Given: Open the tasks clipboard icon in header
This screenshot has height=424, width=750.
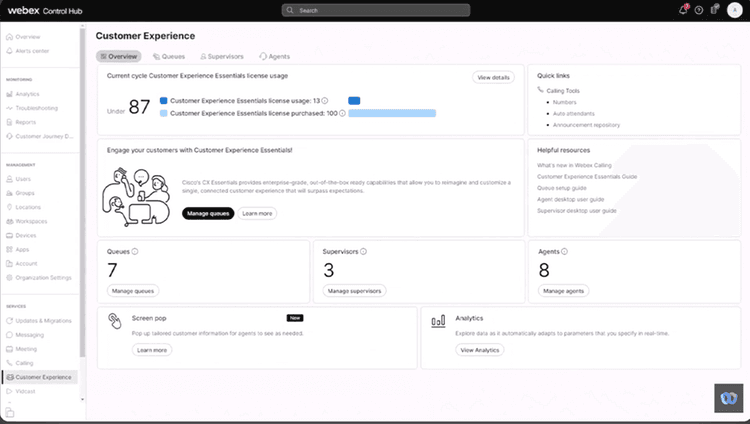Looking at the screenshot, I should (713, 10).
